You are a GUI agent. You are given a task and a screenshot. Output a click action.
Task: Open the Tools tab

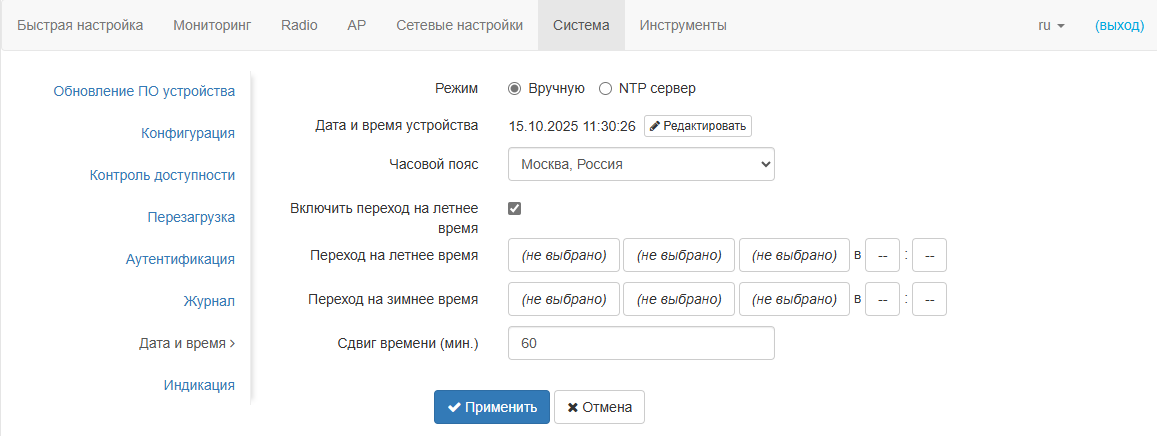(683, 25)
